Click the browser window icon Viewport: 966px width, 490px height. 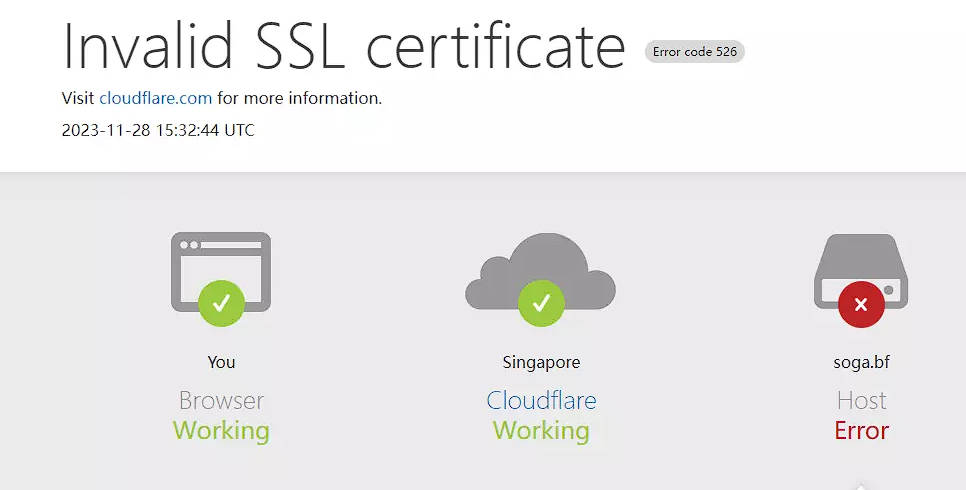(x=221, y=262)
